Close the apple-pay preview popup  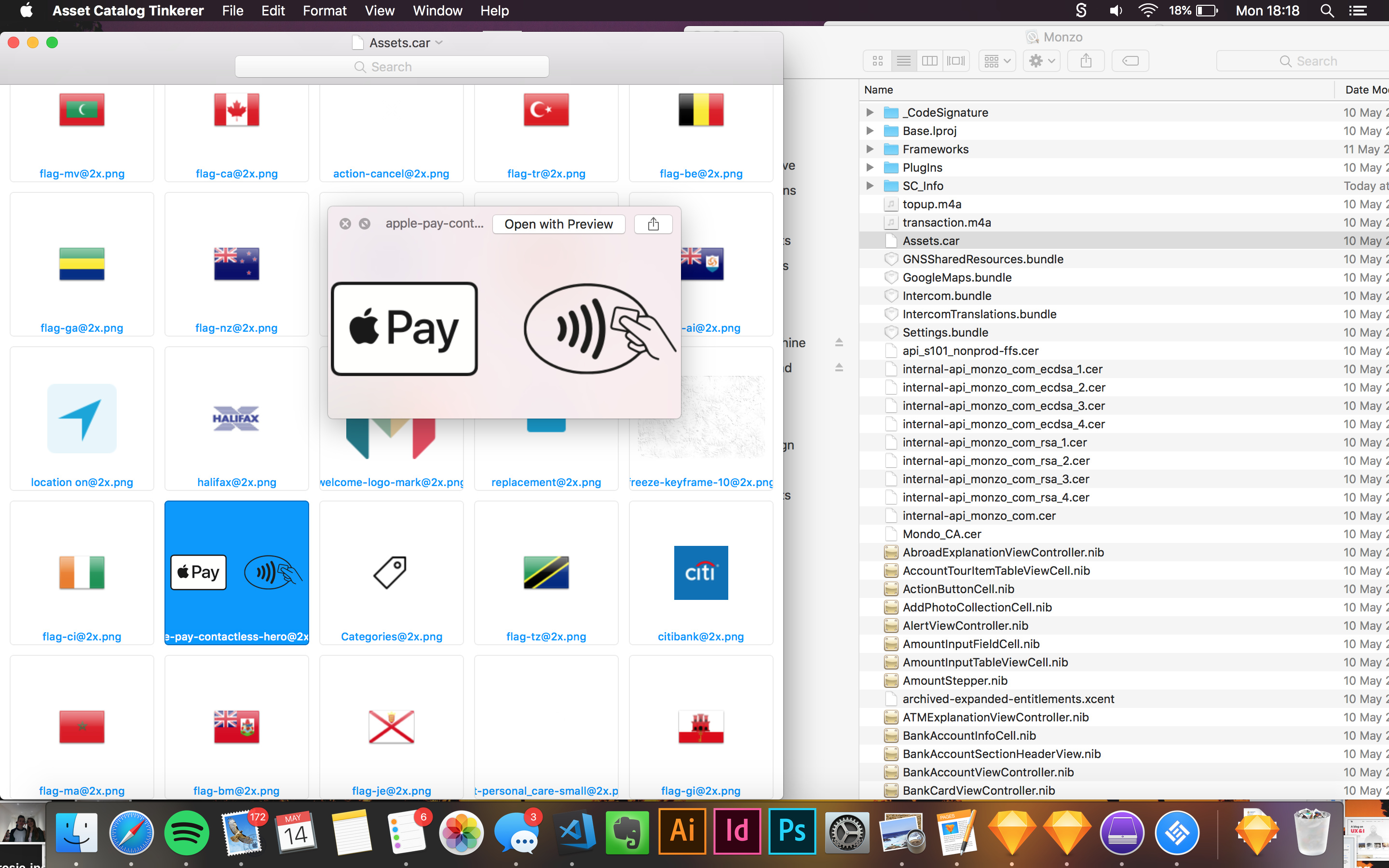tap(345, 224)
